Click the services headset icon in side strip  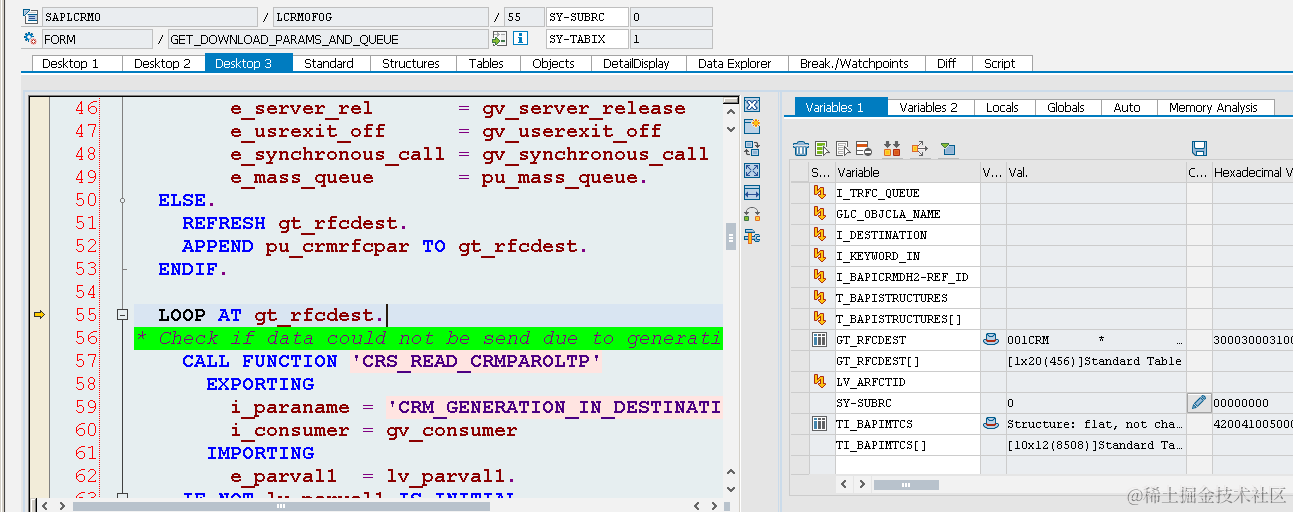[x=752, y=214]
